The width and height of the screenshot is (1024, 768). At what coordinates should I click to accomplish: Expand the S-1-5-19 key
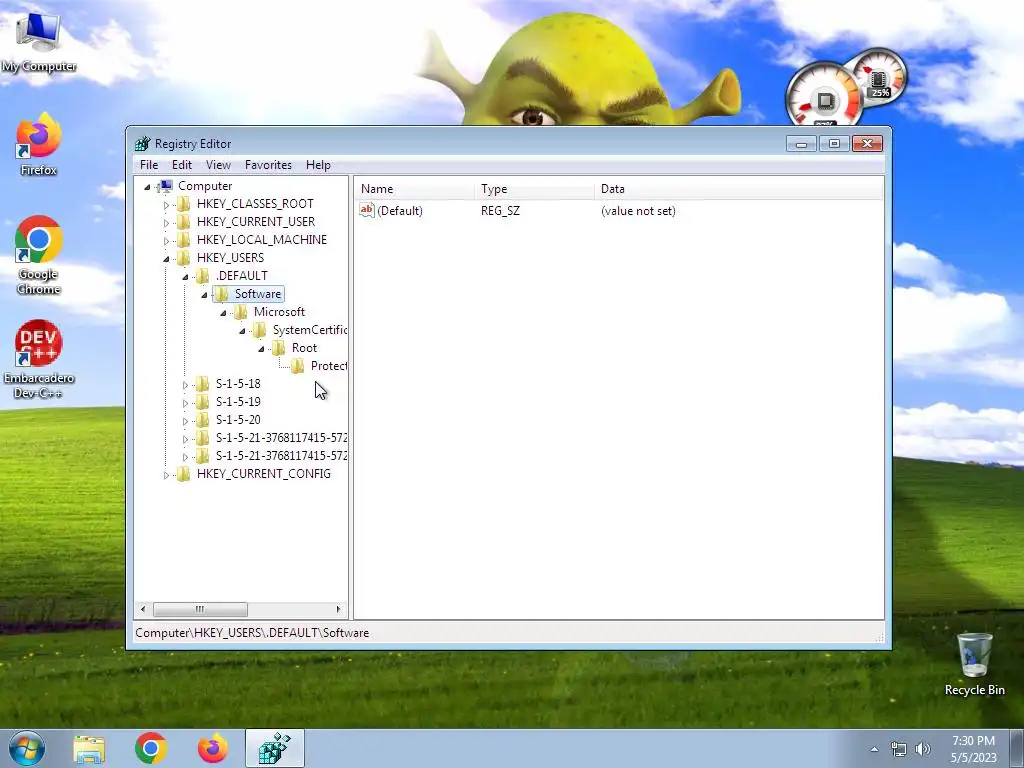click(x=185, y=403)
